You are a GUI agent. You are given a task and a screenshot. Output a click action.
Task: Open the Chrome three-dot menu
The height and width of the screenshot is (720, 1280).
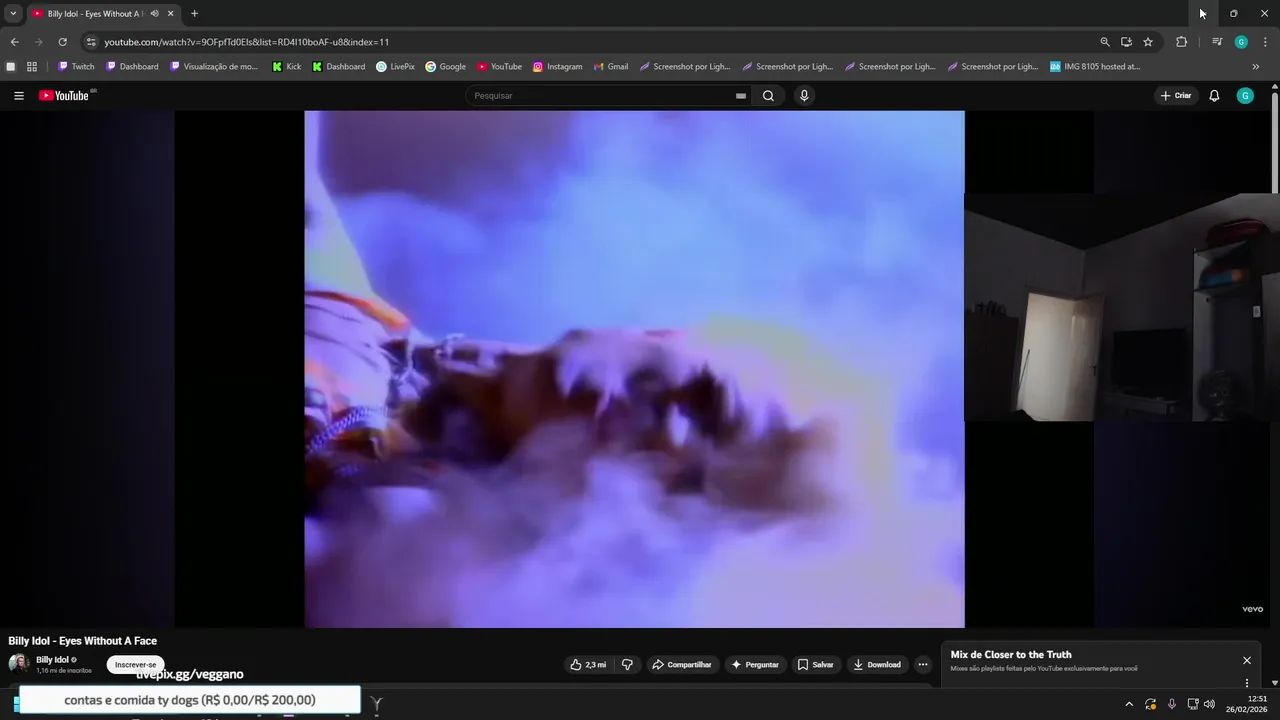point(1266,42)
